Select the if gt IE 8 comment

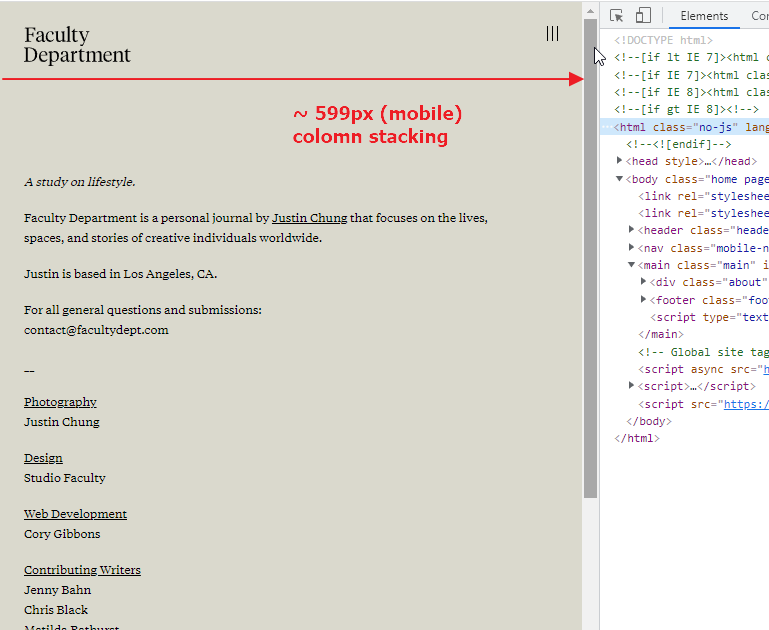point(686,109)
